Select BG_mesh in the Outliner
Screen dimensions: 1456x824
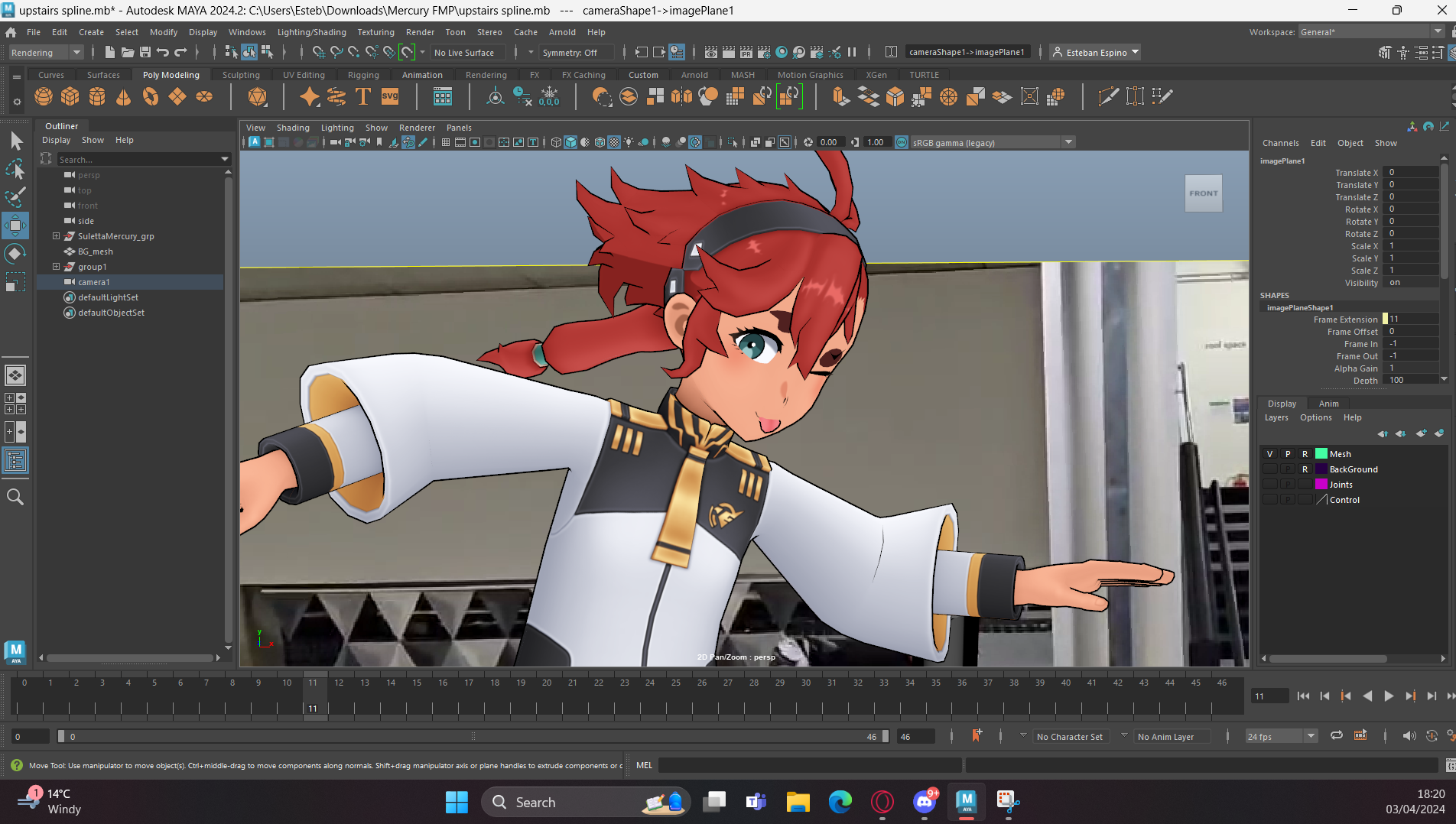pyautogui.click(x=95, y=251)
